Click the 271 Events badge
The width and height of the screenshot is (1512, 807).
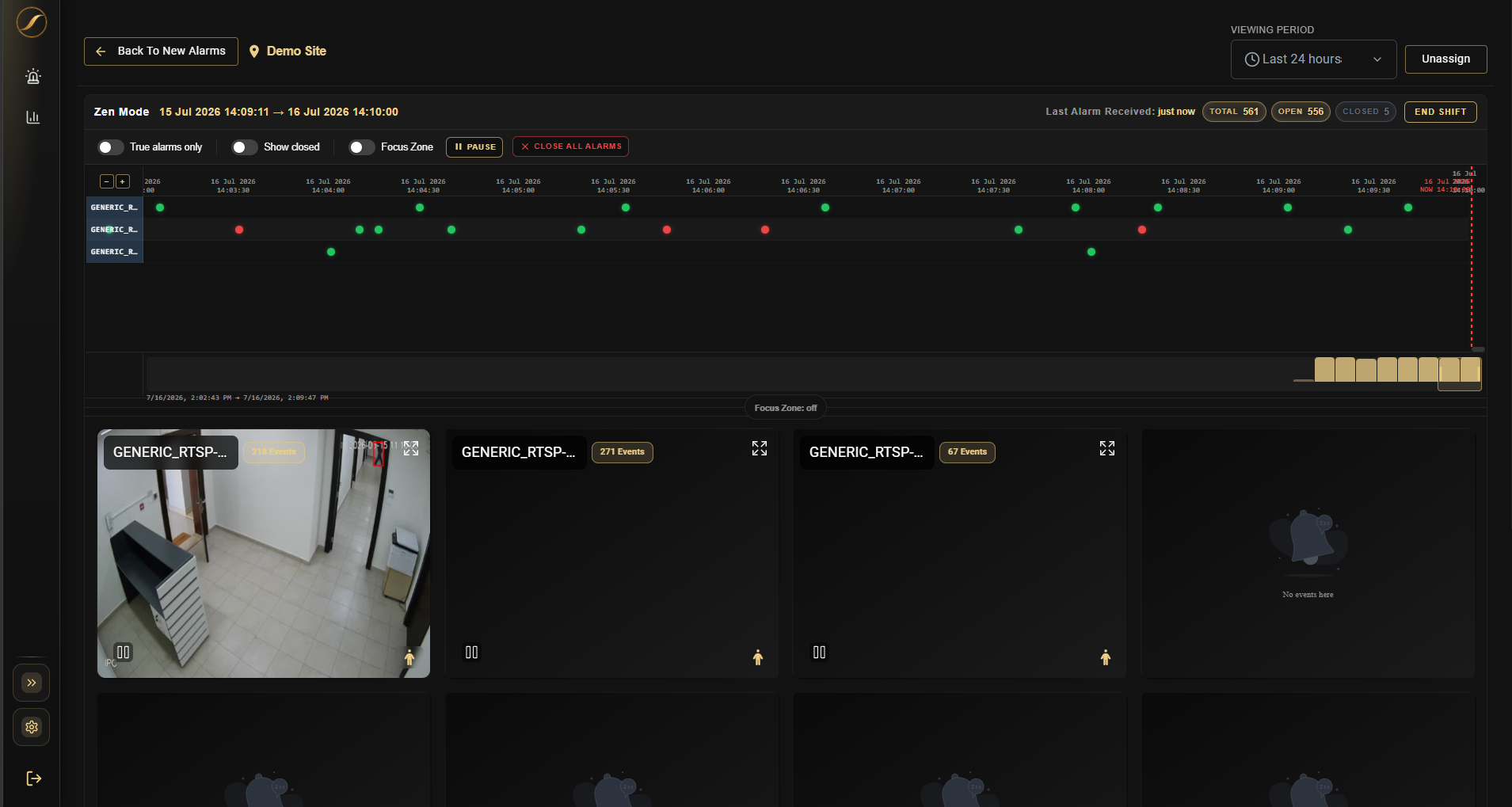[622, 452]
